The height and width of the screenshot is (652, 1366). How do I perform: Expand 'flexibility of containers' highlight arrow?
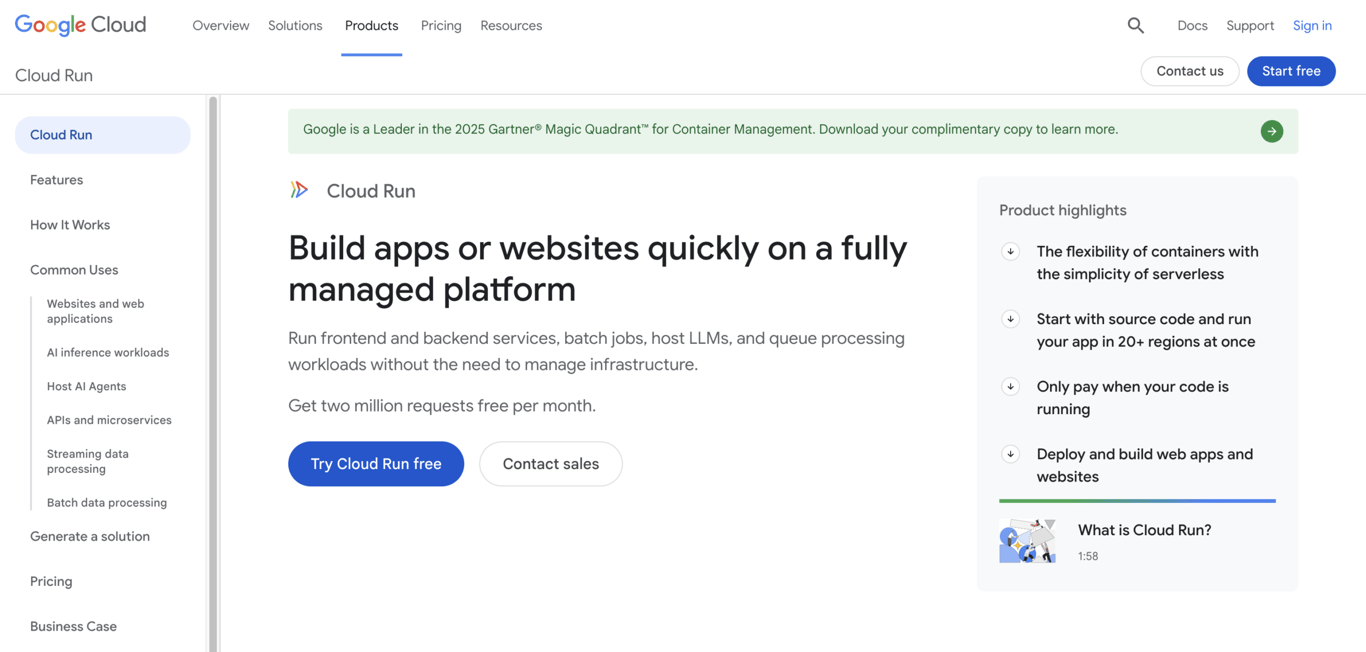tap(1010, 252)
